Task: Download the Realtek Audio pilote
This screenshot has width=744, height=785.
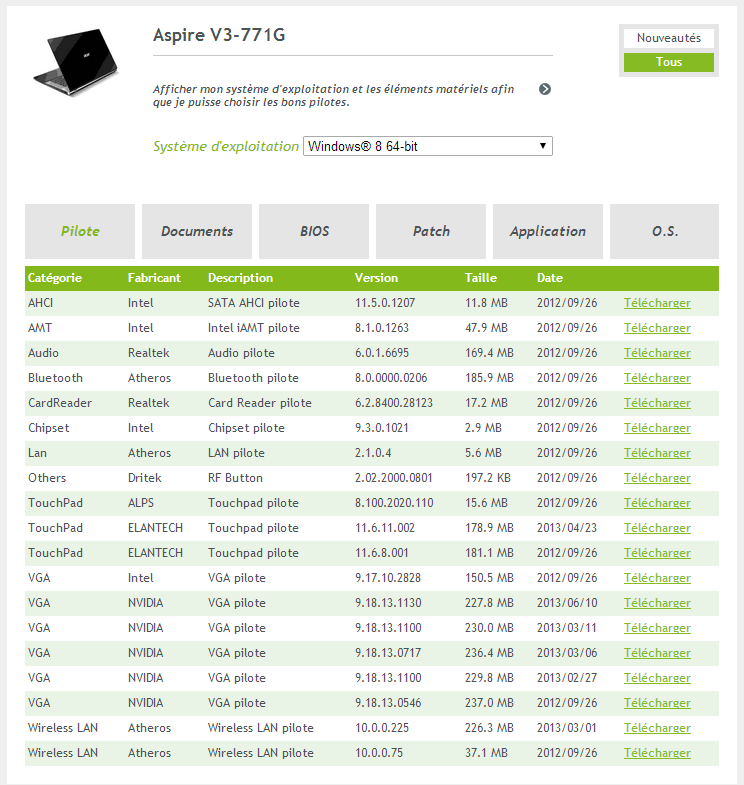Action: click(x=657, y=353)
